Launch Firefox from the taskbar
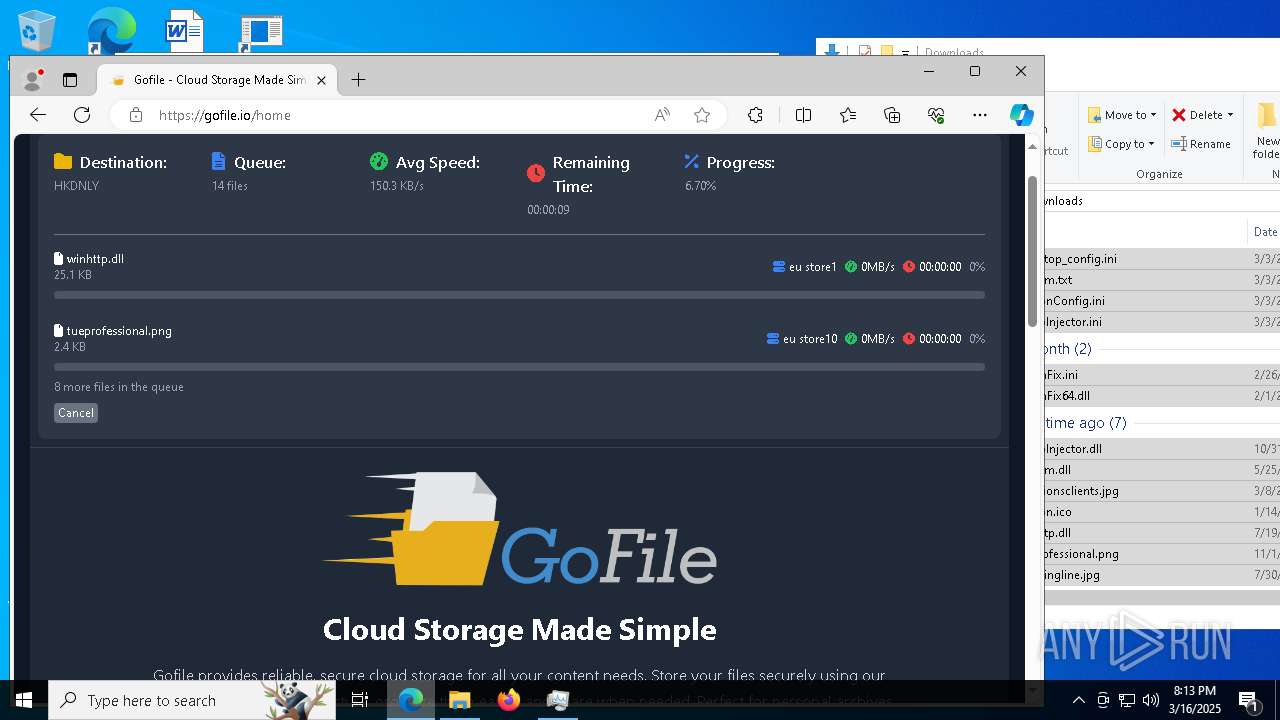The width and height of the screenshot is (1280, 720). pos(509,700)
